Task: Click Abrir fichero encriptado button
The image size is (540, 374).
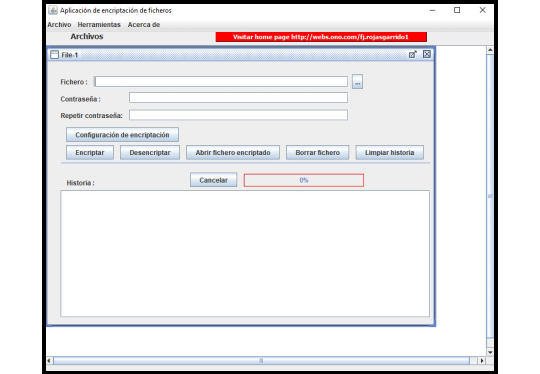Action: coord(233,153)
